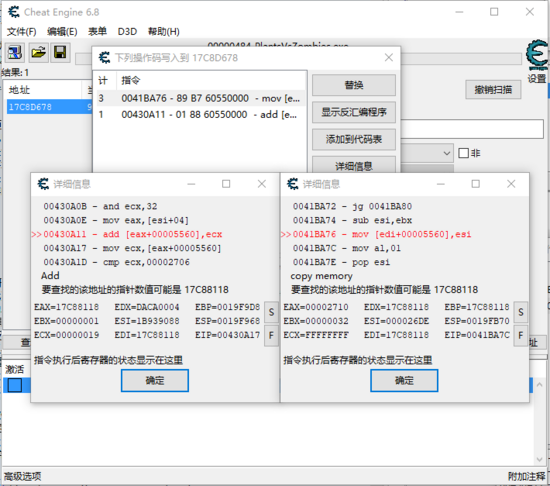Click disassembly line 00430A1D cmp ecx,00002706
The width and height of the screenshot is (550, 486).
116,262
